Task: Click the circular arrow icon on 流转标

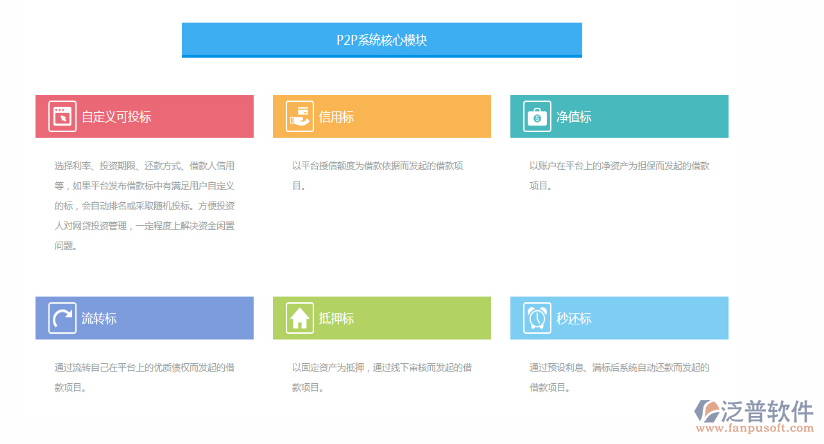Action: click(x=62, y=318)
